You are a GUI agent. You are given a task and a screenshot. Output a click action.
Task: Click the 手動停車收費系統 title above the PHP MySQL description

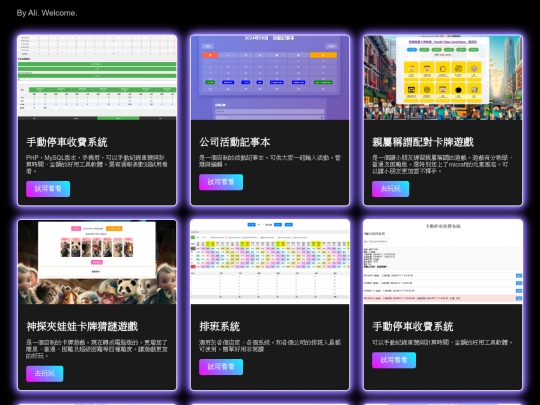tap(67, 142)
